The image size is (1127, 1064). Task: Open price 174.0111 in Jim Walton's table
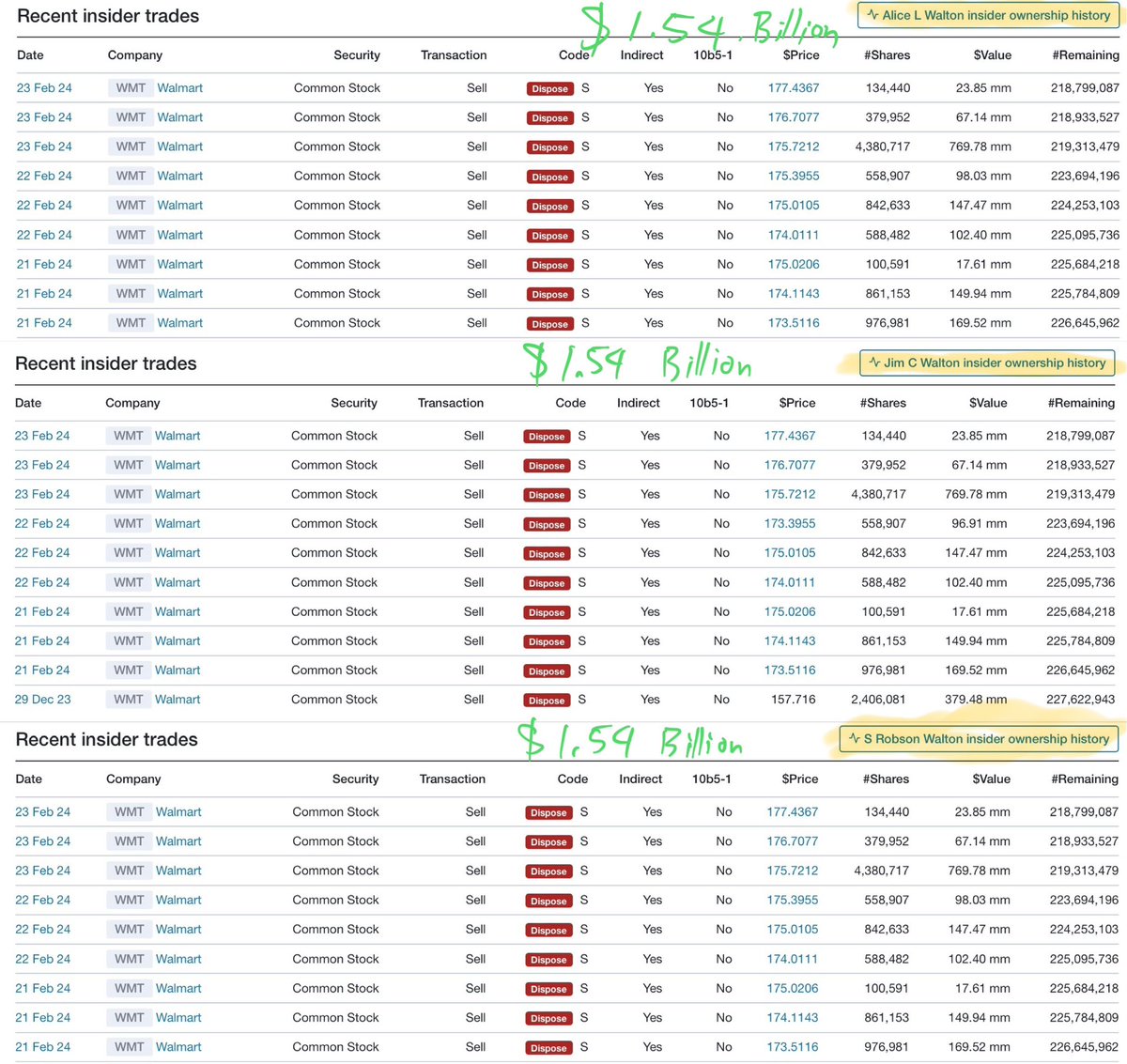tap(790, 582)
